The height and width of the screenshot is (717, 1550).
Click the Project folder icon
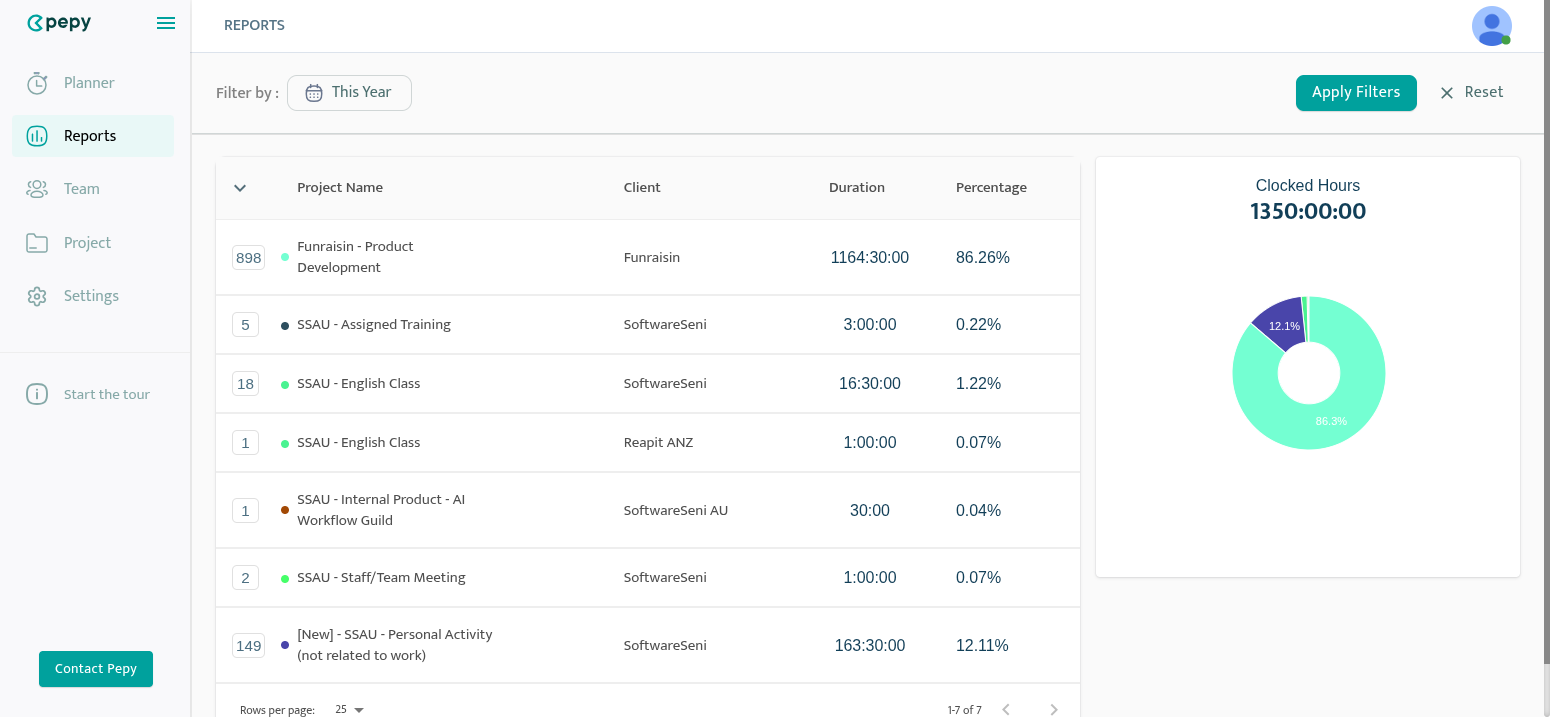(37, 243)
